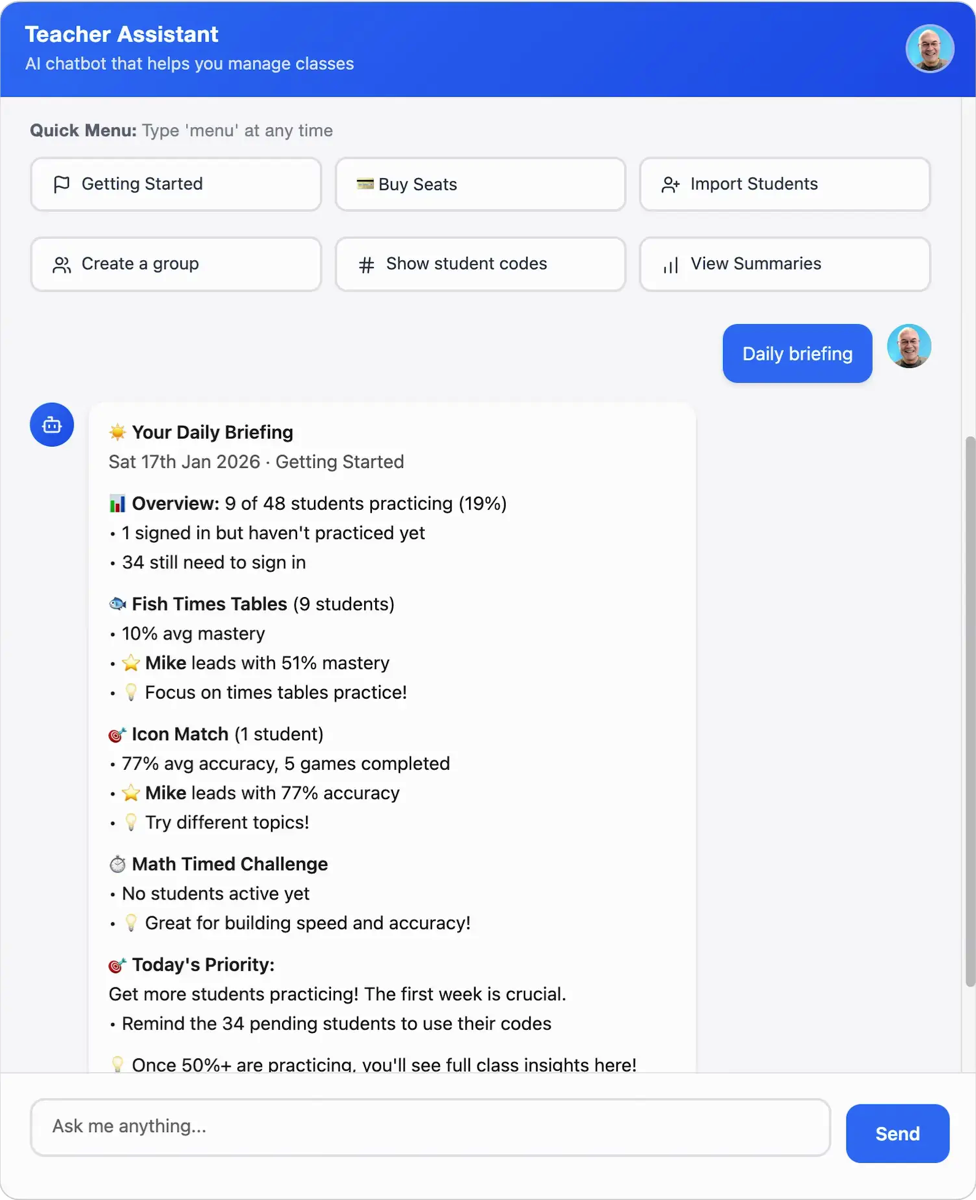Click the robot bot avatar icon

click(52, 425)
